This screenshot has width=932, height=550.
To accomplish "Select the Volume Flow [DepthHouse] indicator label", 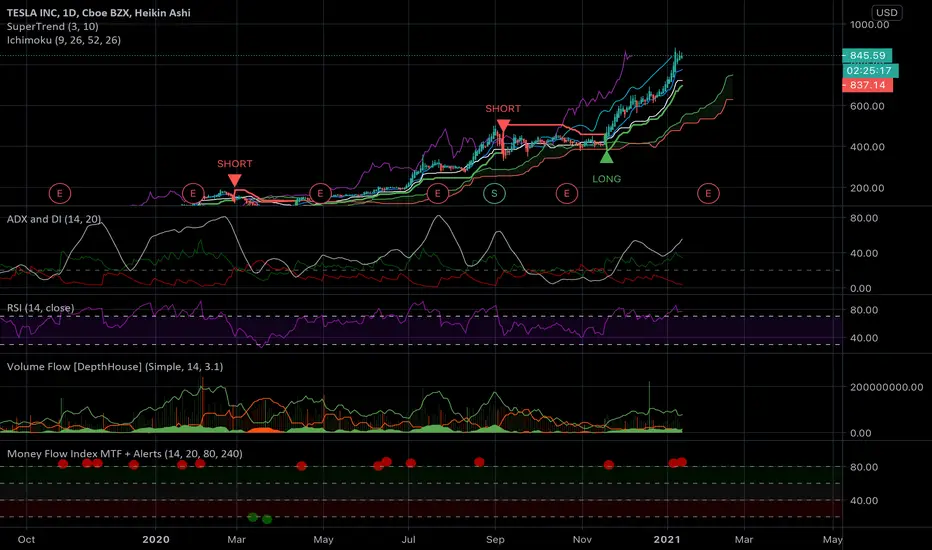I will (x=115, y=366).
